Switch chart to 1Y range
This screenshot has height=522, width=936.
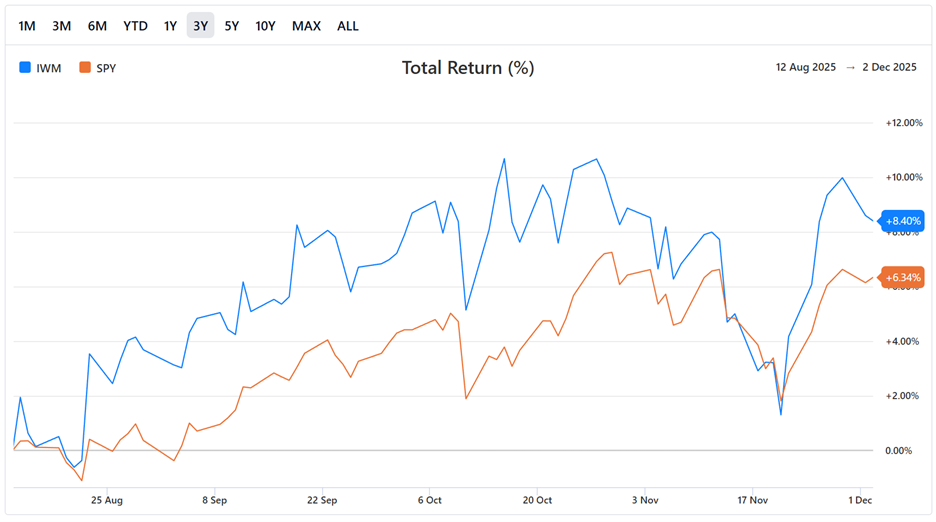click(170, 26)
